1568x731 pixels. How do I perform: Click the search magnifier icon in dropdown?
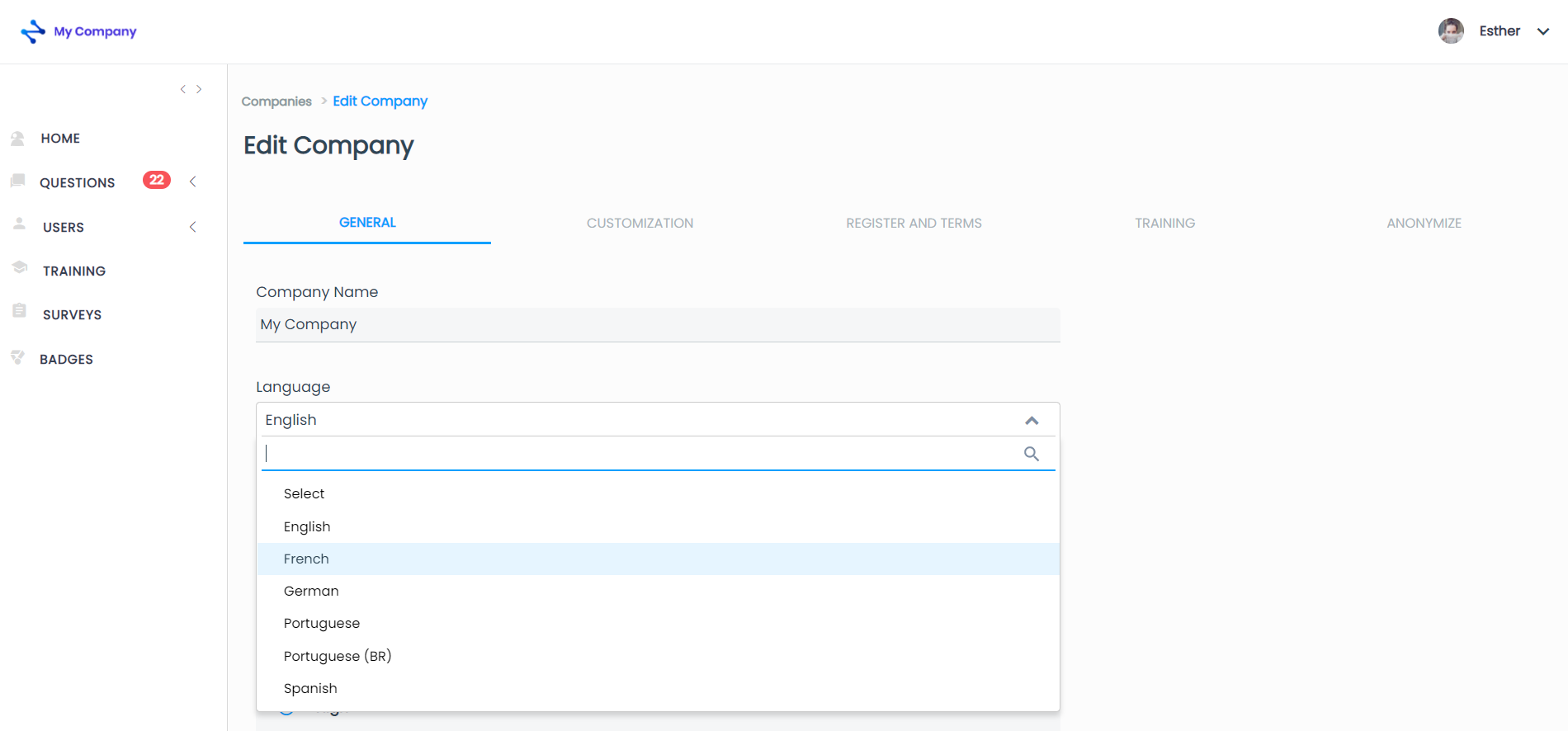click(x=1032, y=454)
